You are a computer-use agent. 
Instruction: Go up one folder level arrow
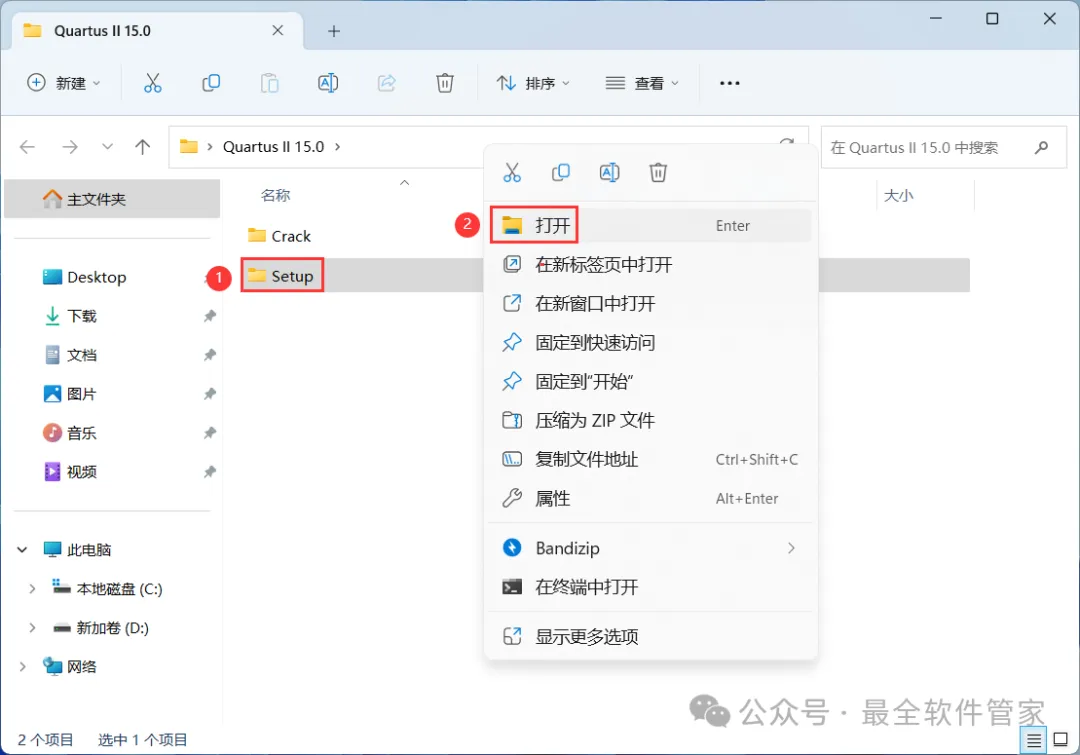(x=143, y=147)
